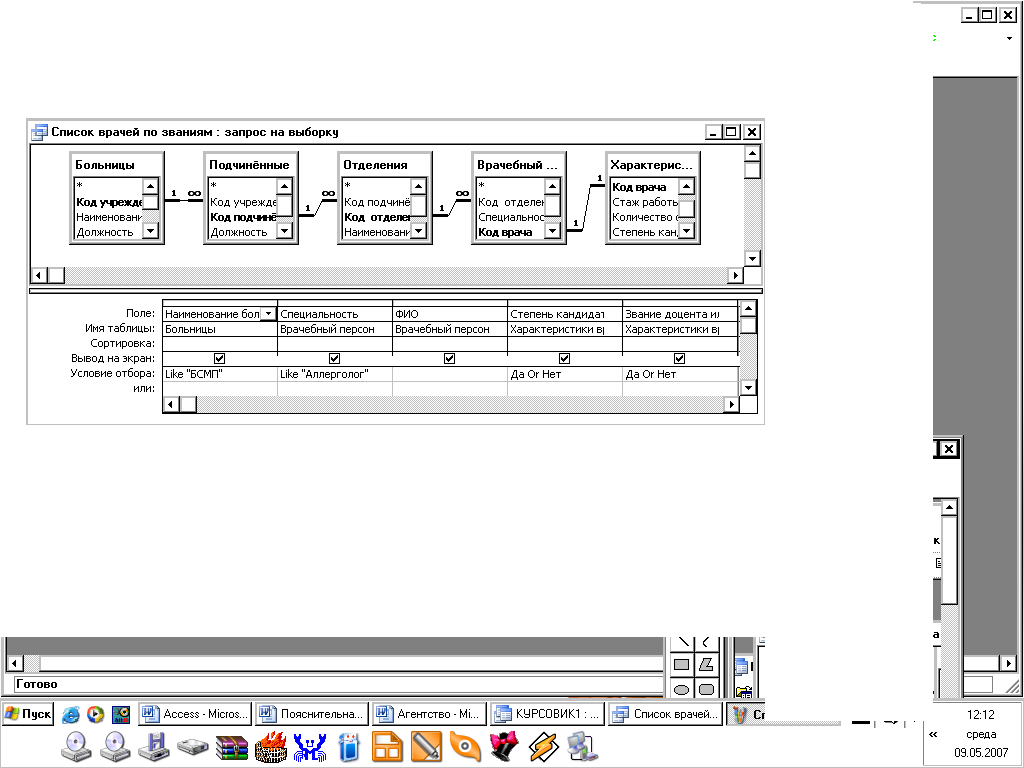Select the Ellipse shape tool in Paint

pos(681,689)
